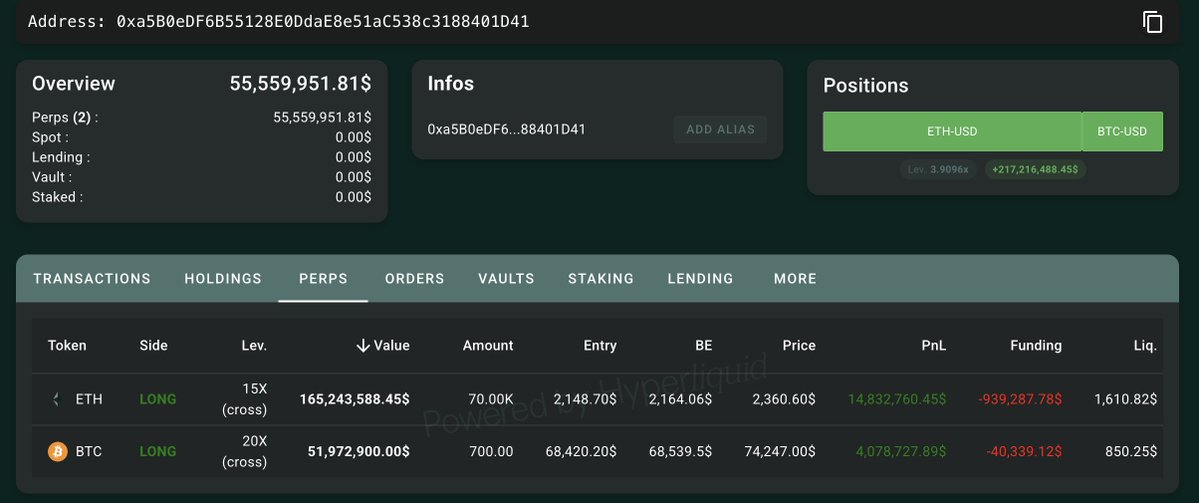Image resolution: width=1199 pixels, height=503 pixels.
Task: Go to the Orders tab
Action: [x=414, y=279]
